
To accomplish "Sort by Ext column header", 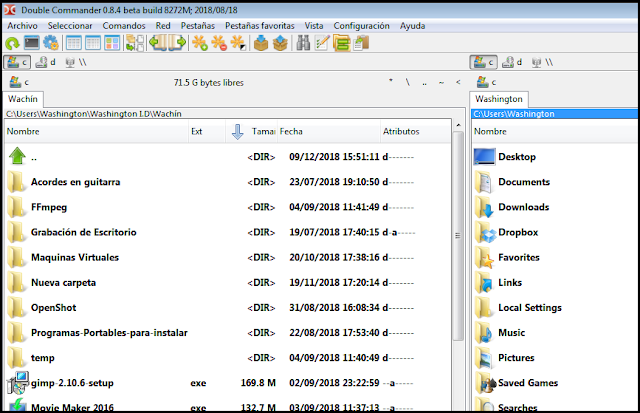I will point(207,131).
